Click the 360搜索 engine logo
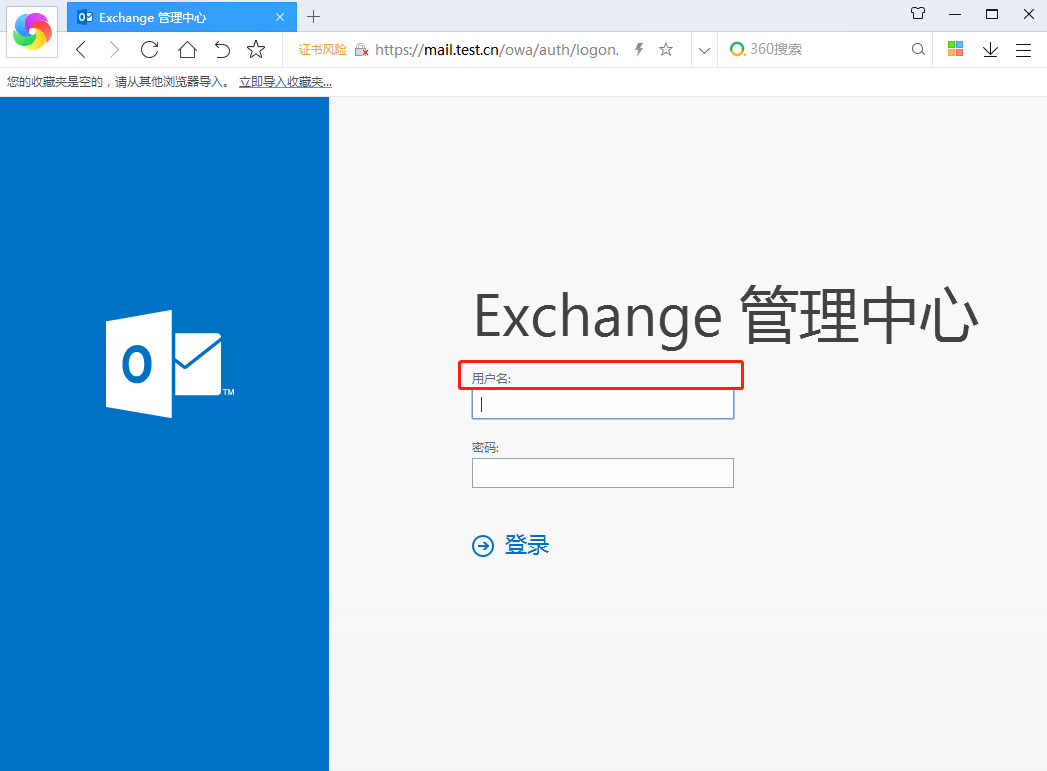Viewport: 1047px width, 771px height. tap(737, 49)
